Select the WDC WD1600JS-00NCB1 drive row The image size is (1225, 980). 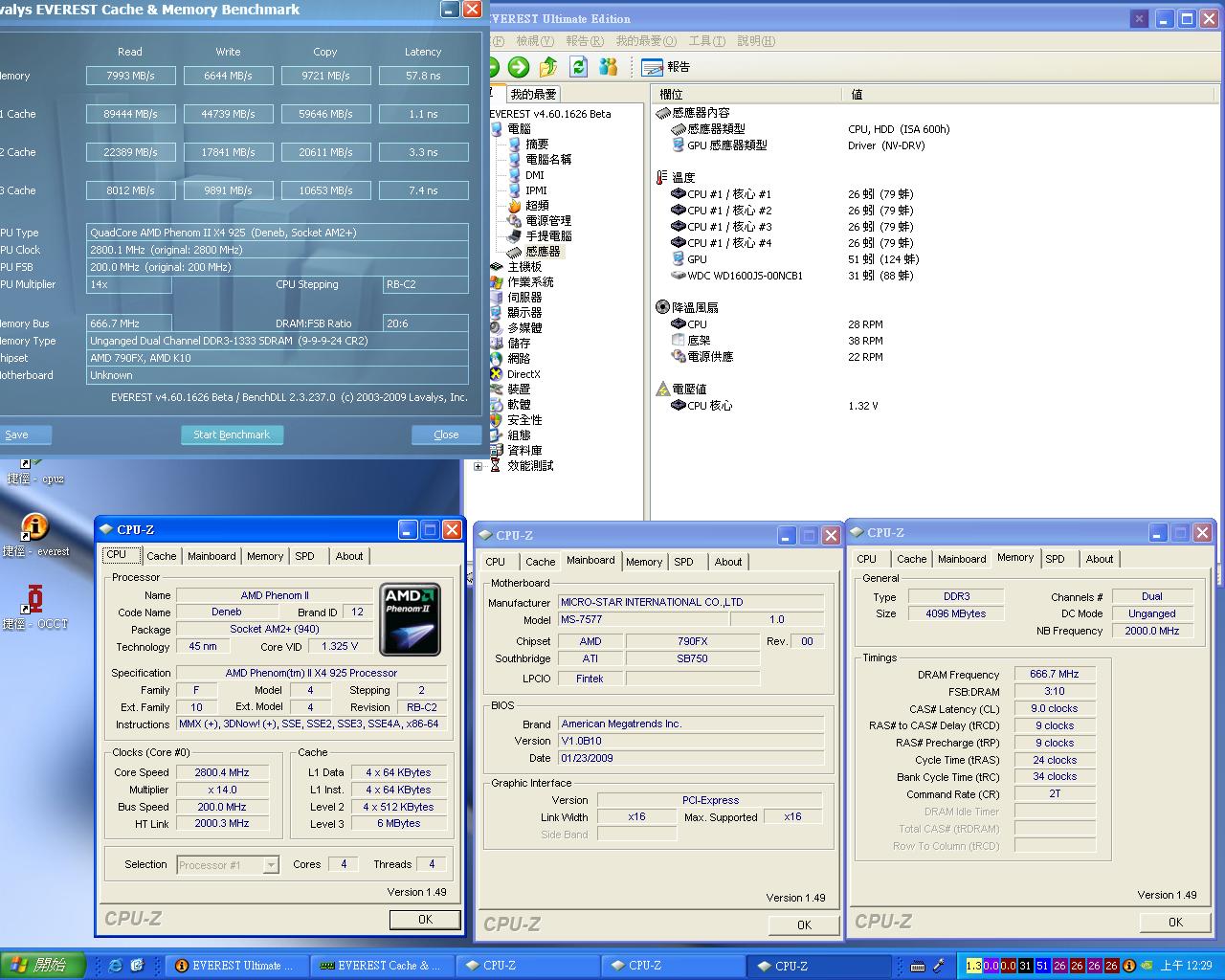737,276
